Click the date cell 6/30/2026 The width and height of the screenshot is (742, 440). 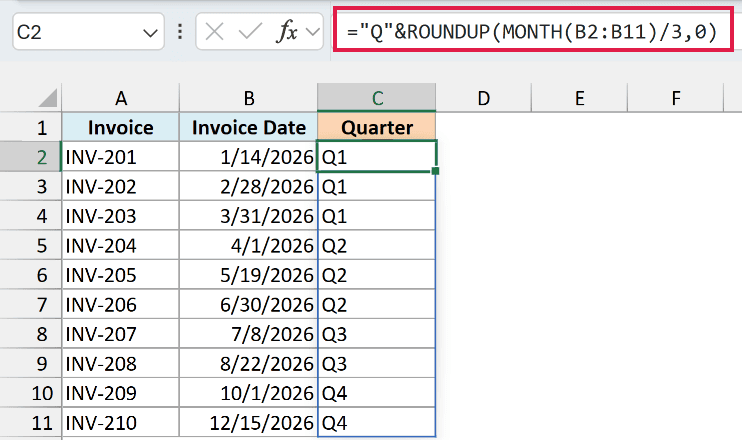pos(248,304)
